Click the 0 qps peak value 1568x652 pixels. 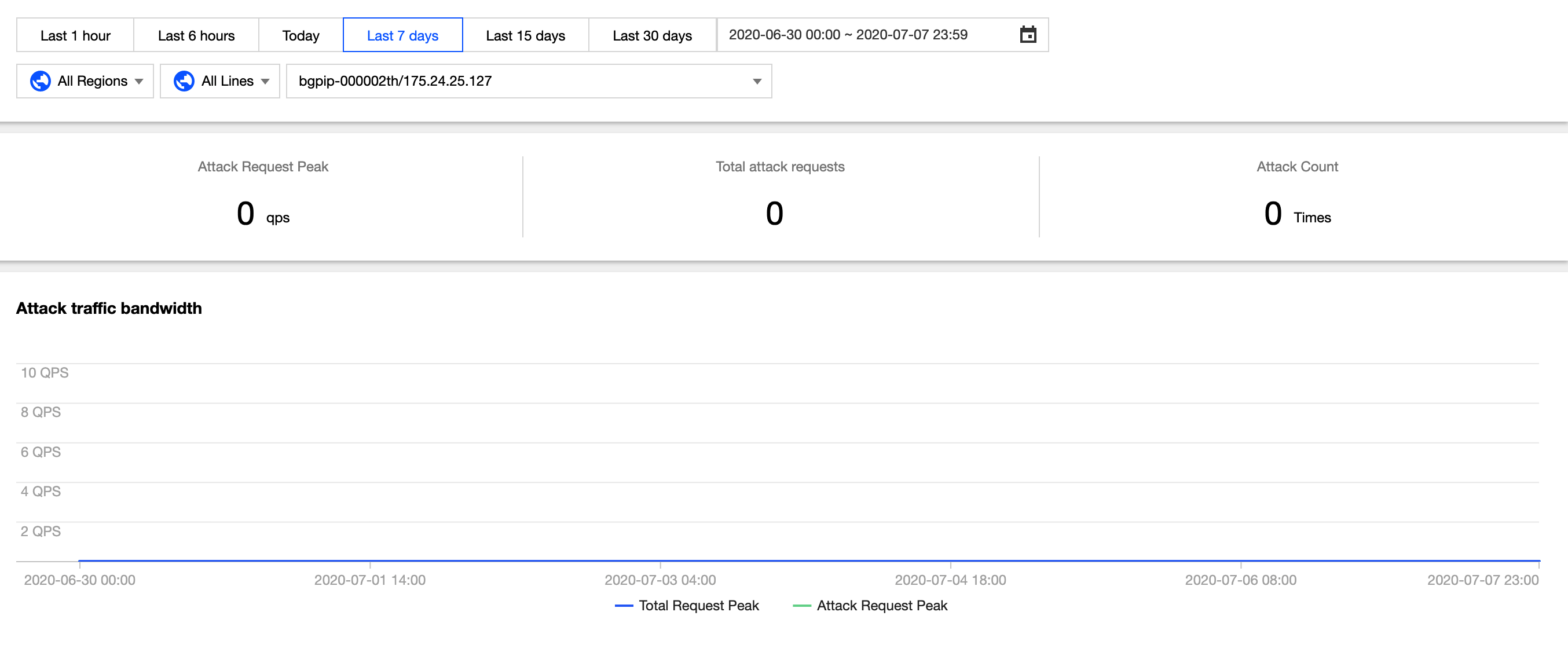tap(263, 214)
